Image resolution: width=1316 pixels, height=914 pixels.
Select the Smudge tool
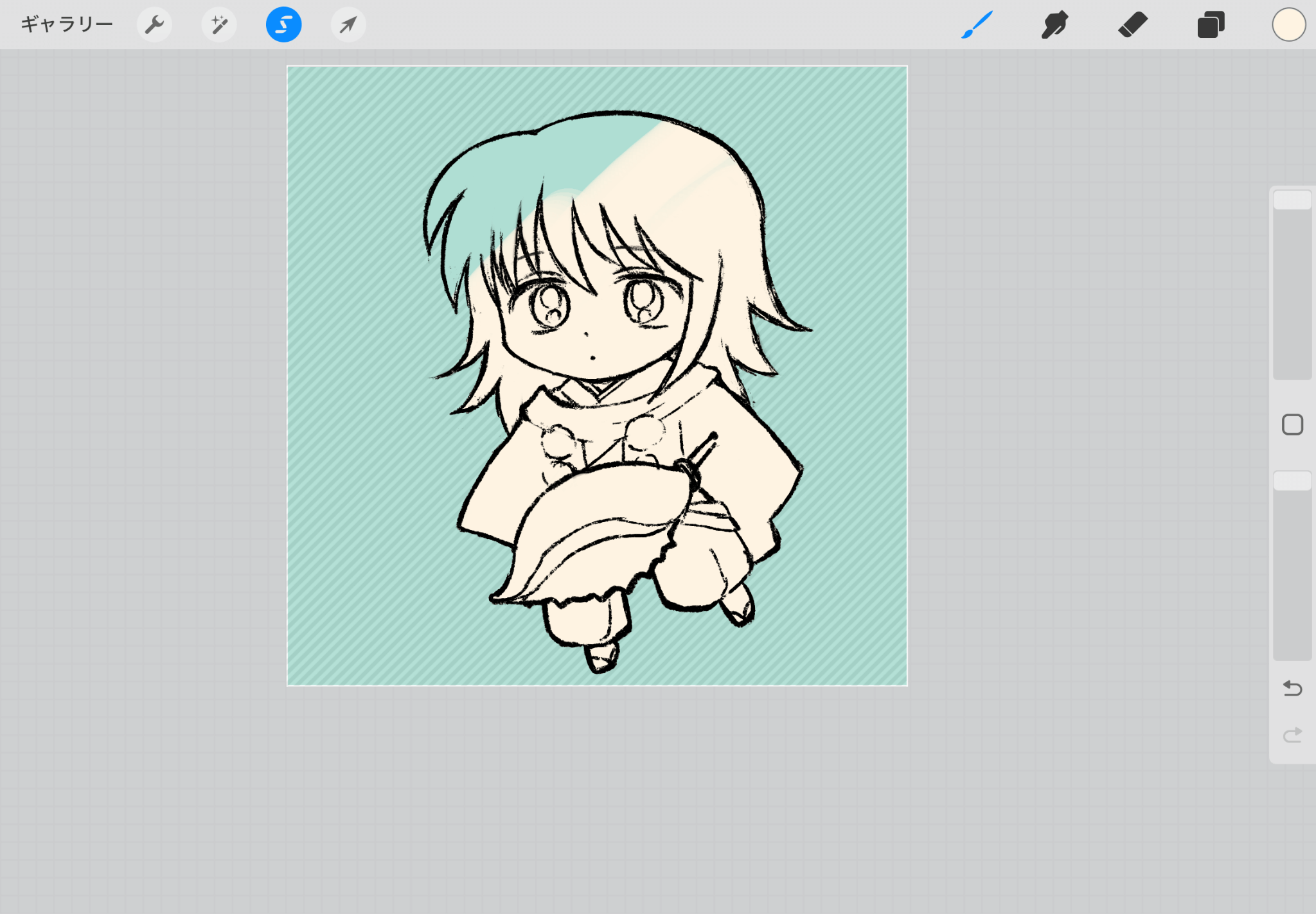(1054, 25)
